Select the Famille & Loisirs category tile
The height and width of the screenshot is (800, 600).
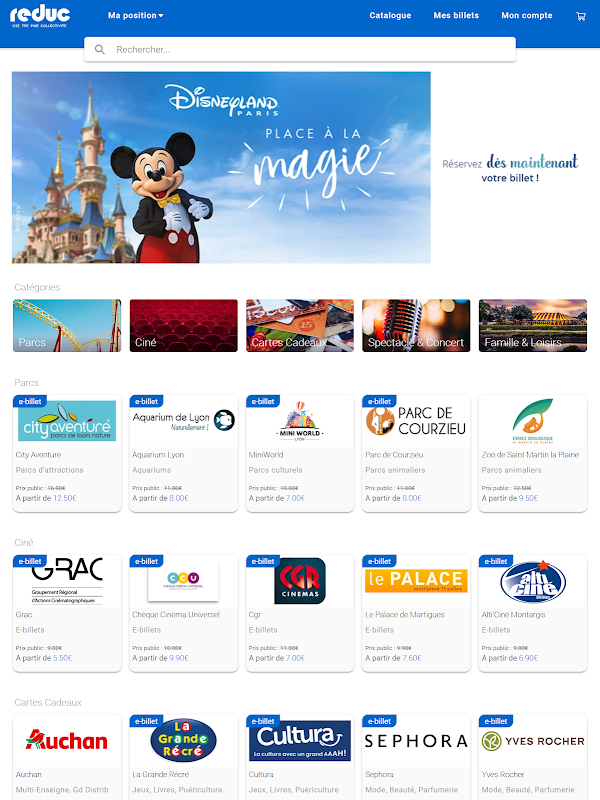[533, 326]
